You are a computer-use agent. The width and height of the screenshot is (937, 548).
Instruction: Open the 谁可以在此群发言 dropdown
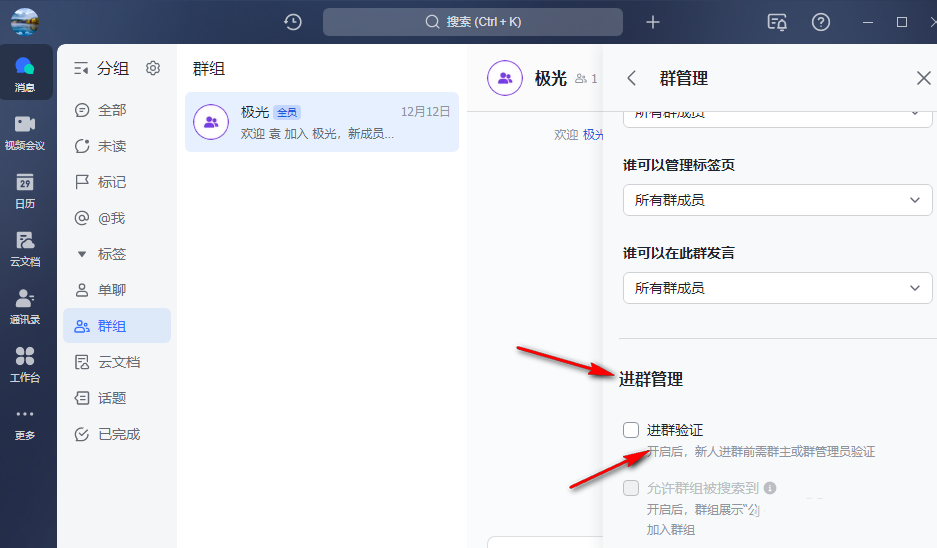click(x=777, y=288)
